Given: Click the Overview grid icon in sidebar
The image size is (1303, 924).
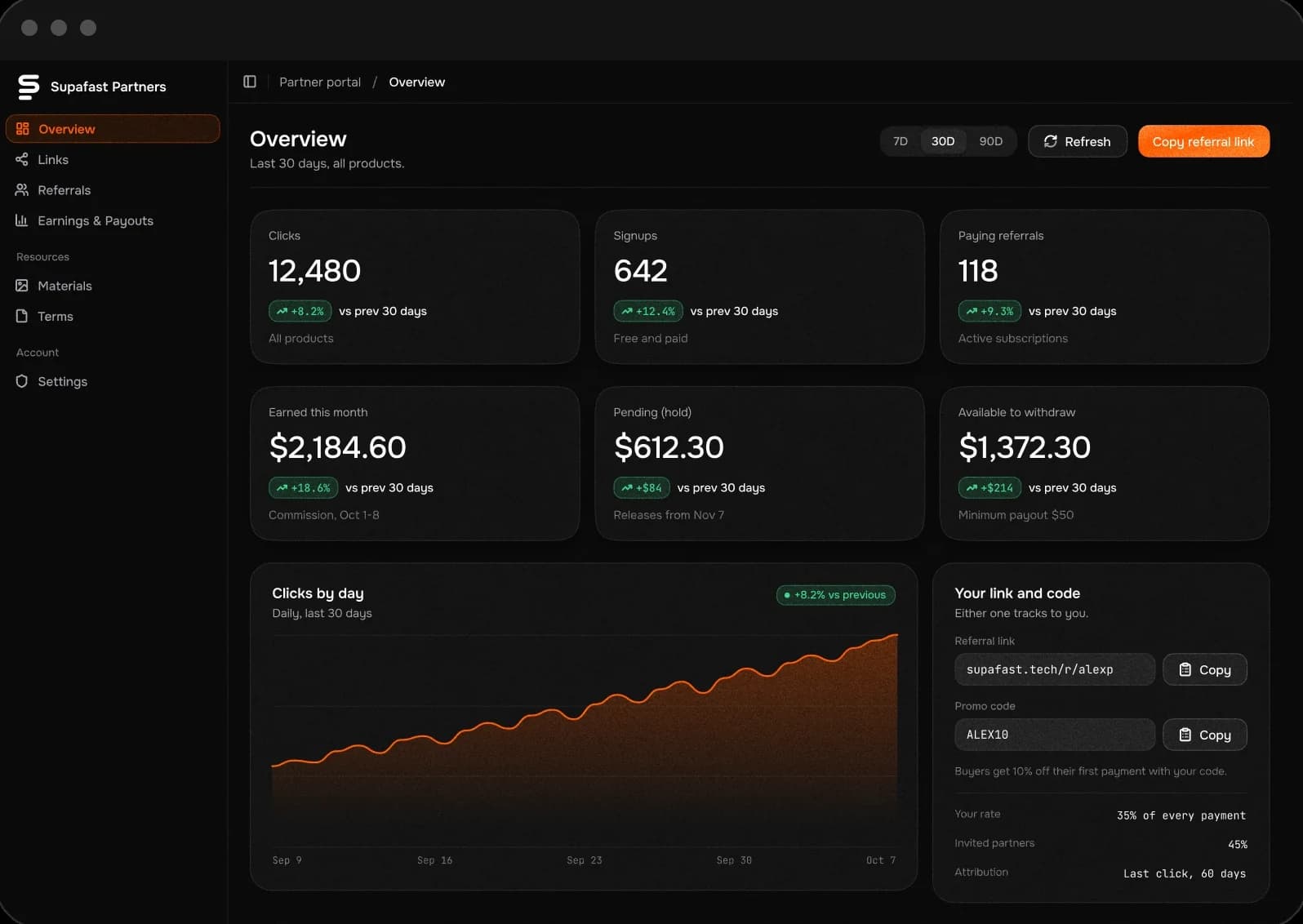Looking at the screenshot, I should click(23, 129).
